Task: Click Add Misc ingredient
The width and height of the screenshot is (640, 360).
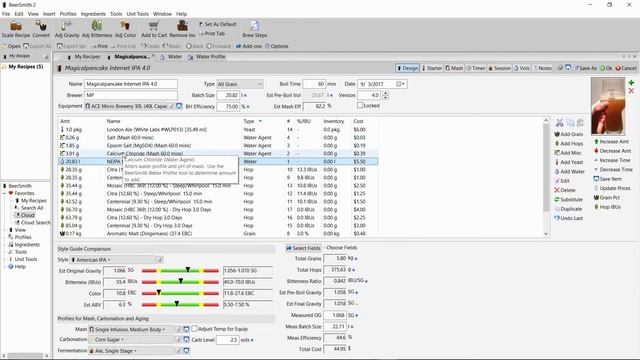Action: tap(568, 153)
